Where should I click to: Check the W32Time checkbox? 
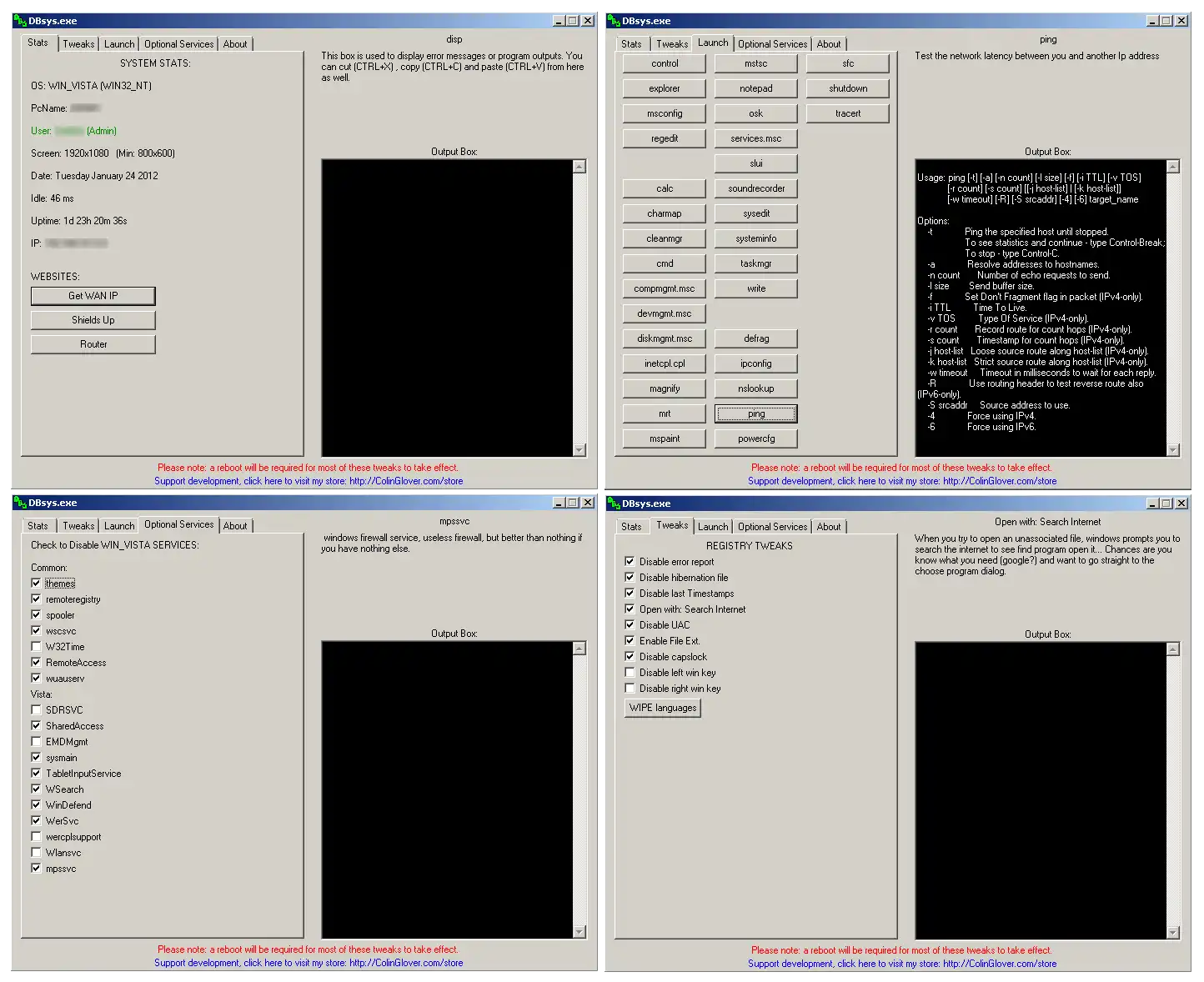[x=36, y=646]
